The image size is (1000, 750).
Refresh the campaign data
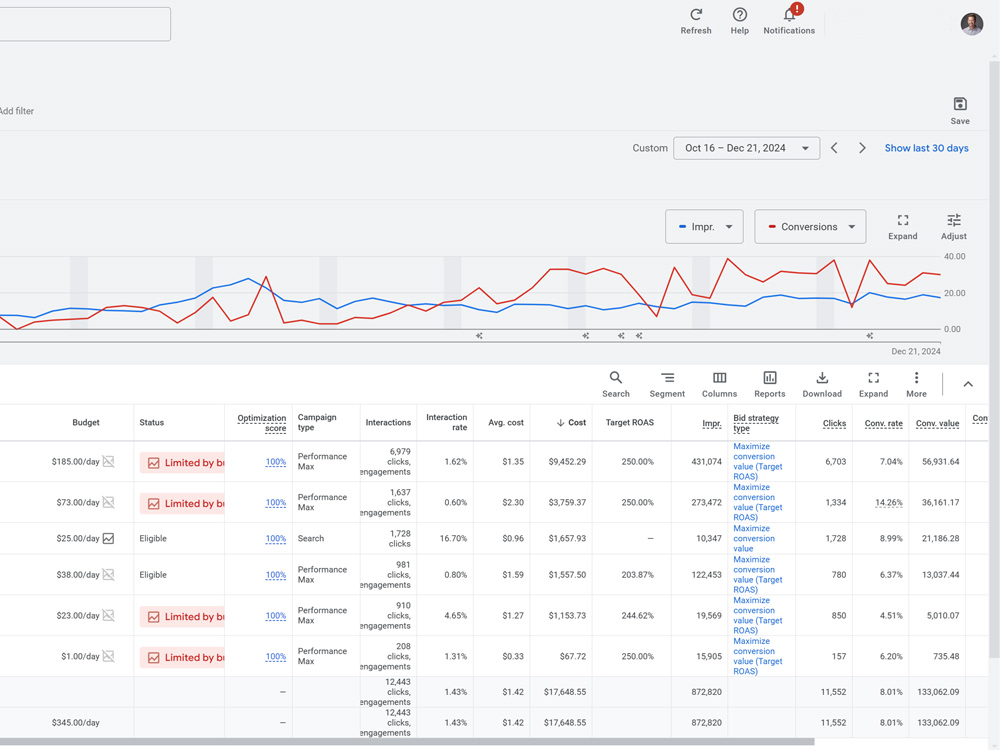(695, 21)
